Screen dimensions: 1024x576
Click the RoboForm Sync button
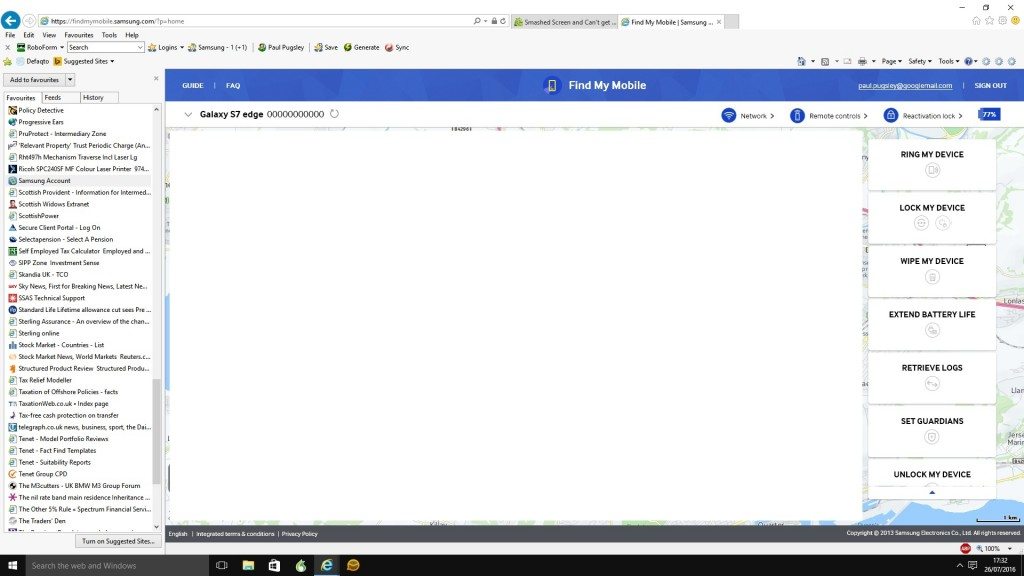pyautogui.click(x=397, y=47)
